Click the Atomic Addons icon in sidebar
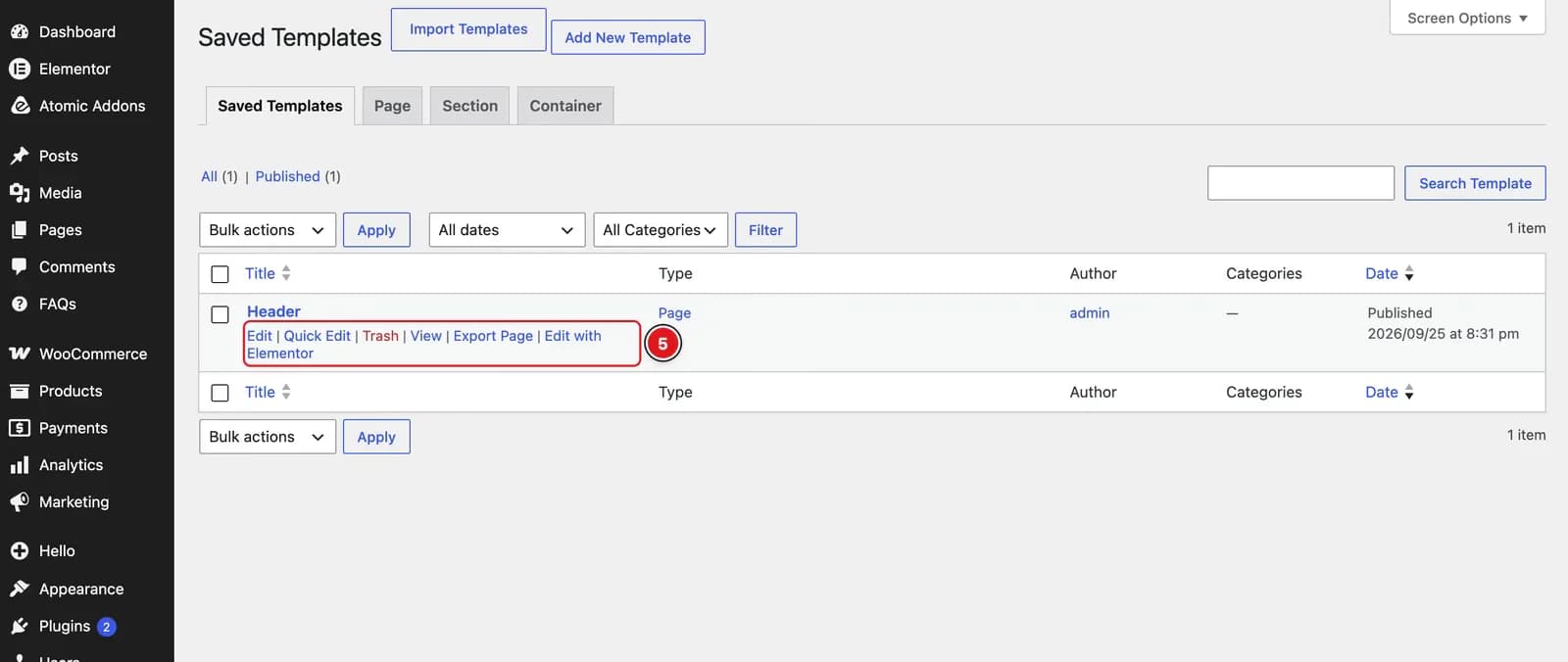 pyautogui.click(x=20, y=106)
